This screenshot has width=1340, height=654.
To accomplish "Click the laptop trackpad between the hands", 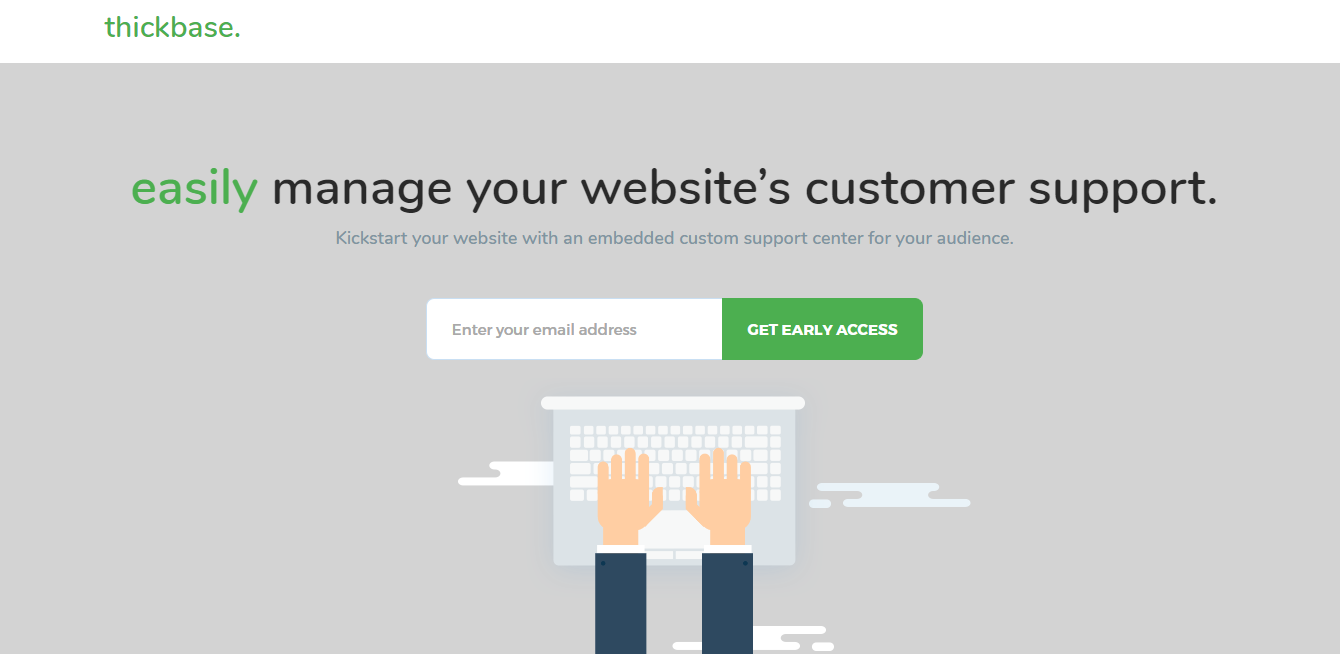I will pos(675,528).
